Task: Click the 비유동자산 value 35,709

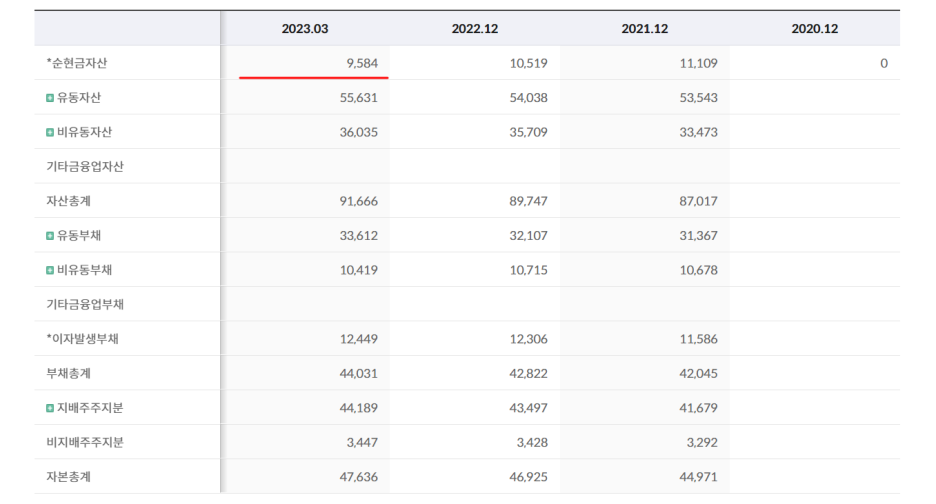Action: (x=528, y=133)
